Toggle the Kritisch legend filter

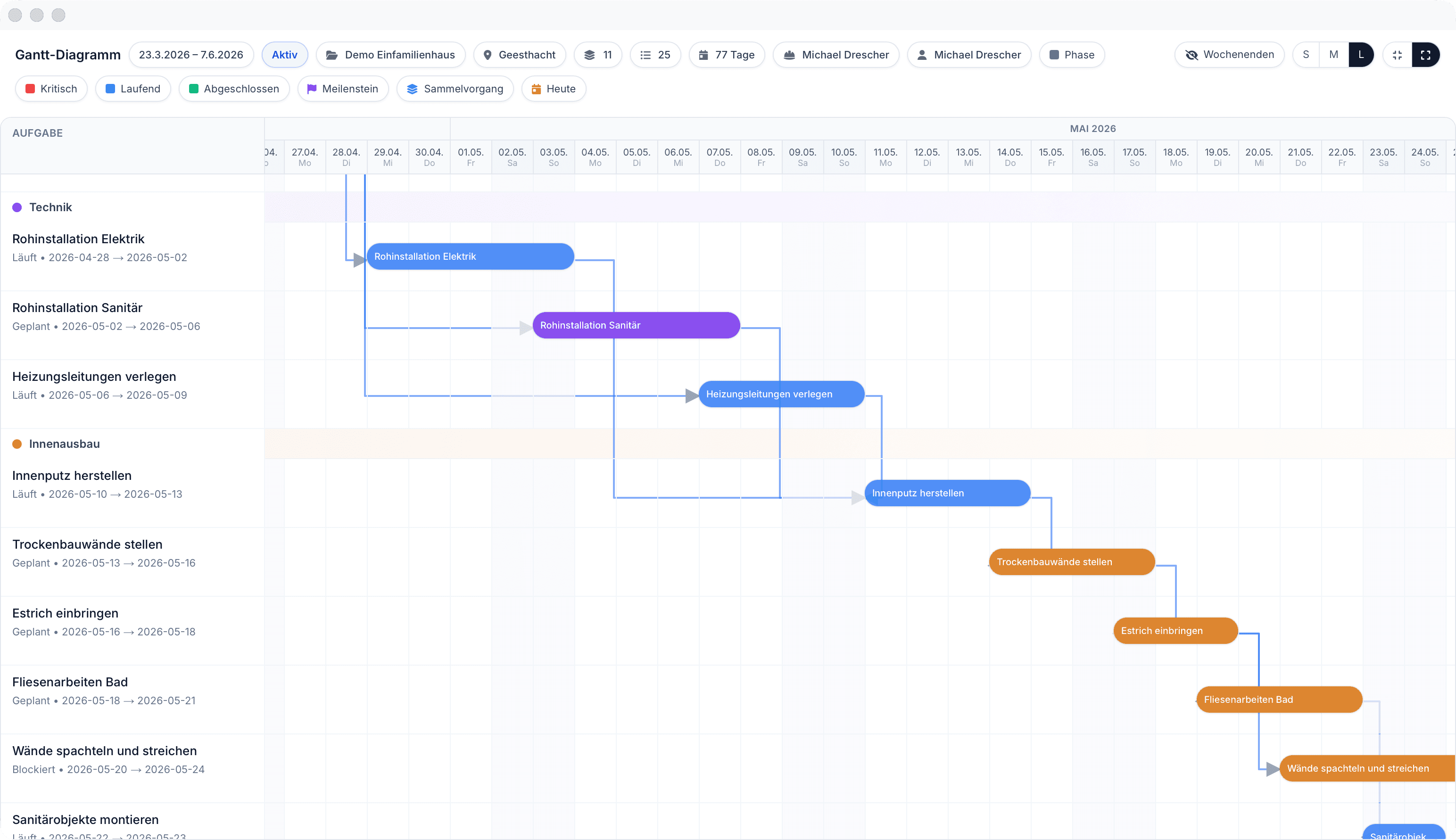[x=51, y=89]
